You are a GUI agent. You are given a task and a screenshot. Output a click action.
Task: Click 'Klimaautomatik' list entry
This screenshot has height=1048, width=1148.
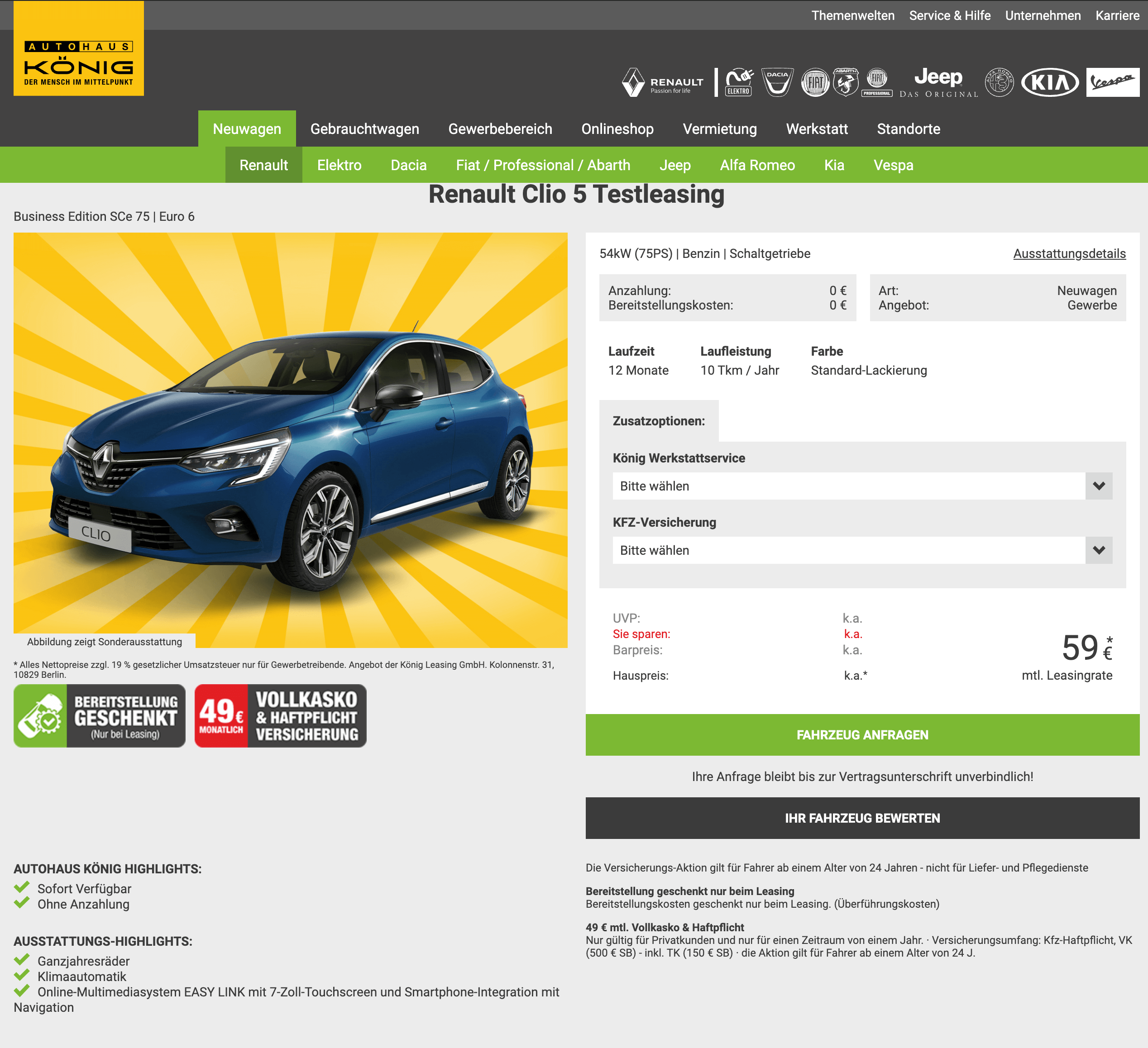(x=82, y=976)
